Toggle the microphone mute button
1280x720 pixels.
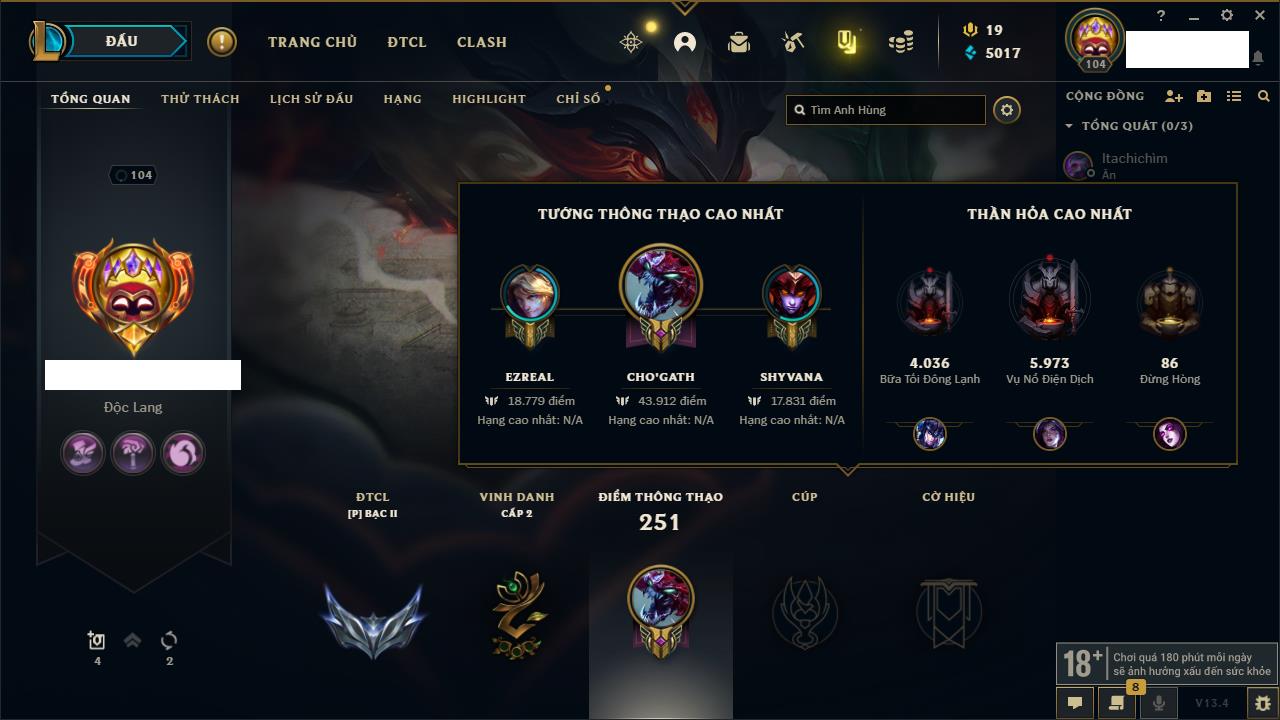pos(1159,703)
